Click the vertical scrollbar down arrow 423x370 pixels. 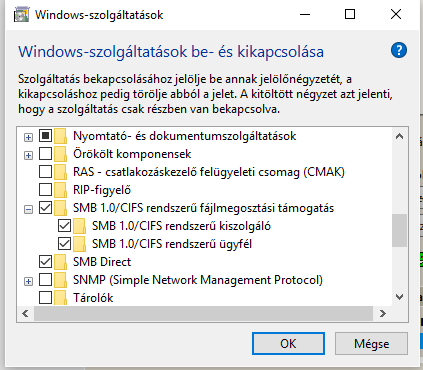click(x=399, y=296)
